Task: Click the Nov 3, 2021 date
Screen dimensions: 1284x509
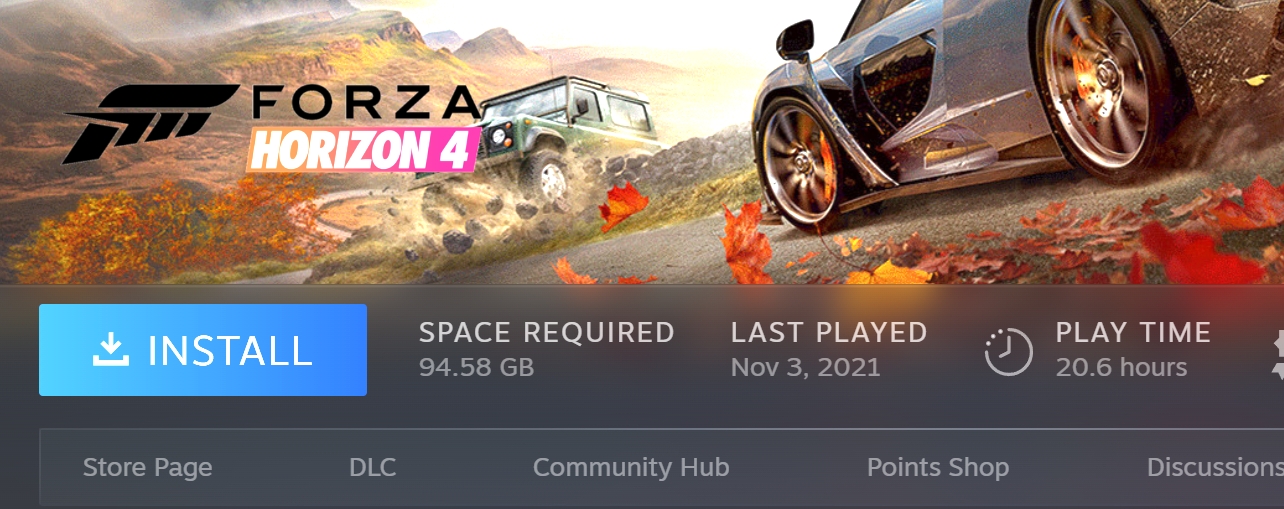Action: click(x=806, y=367)
